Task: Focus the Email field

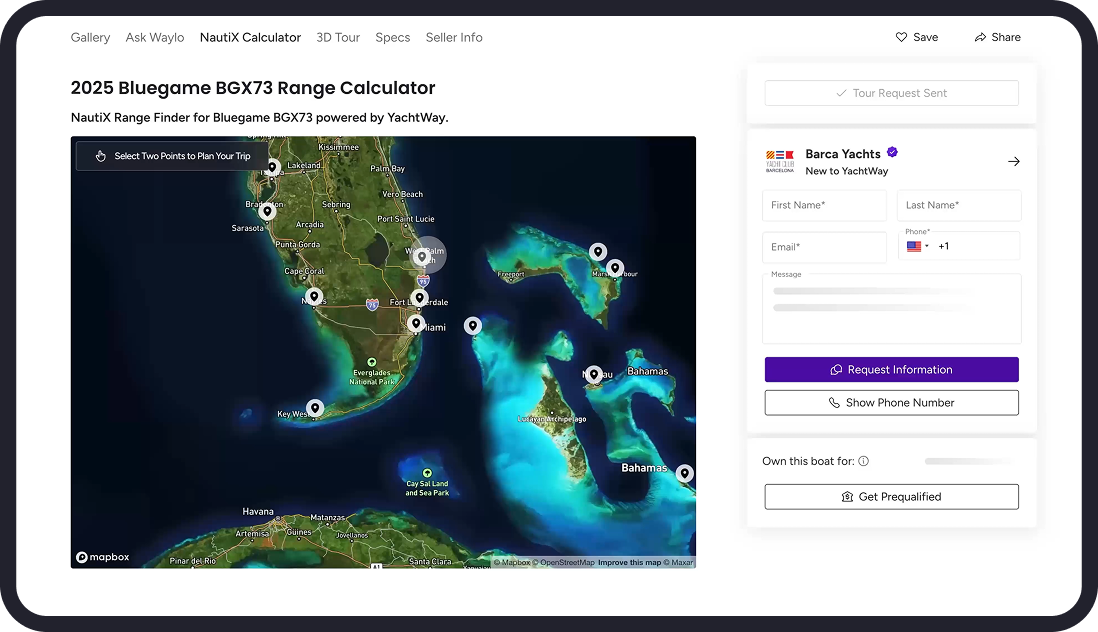Action: pyautogui.click(x=824, y=247)
